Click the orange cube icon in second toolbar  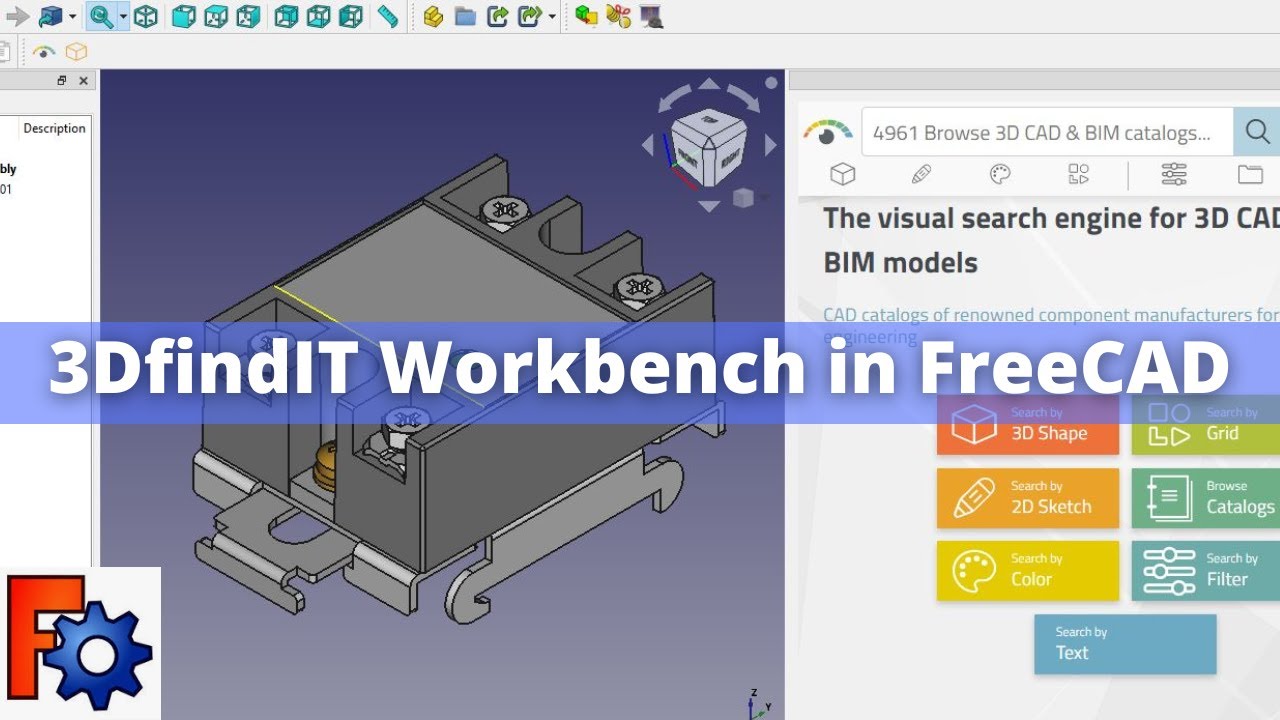[x=76, y=51]
